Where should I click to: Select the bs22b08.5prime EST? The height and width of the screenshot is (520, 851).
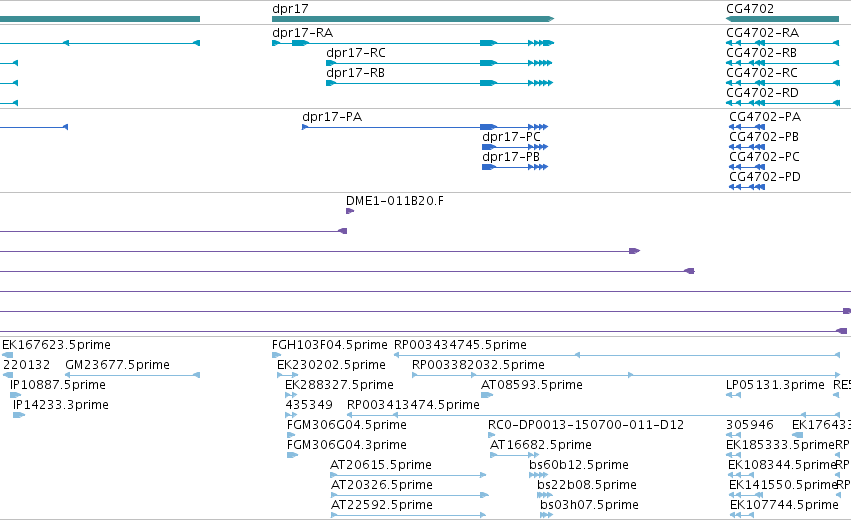point(544,496)
